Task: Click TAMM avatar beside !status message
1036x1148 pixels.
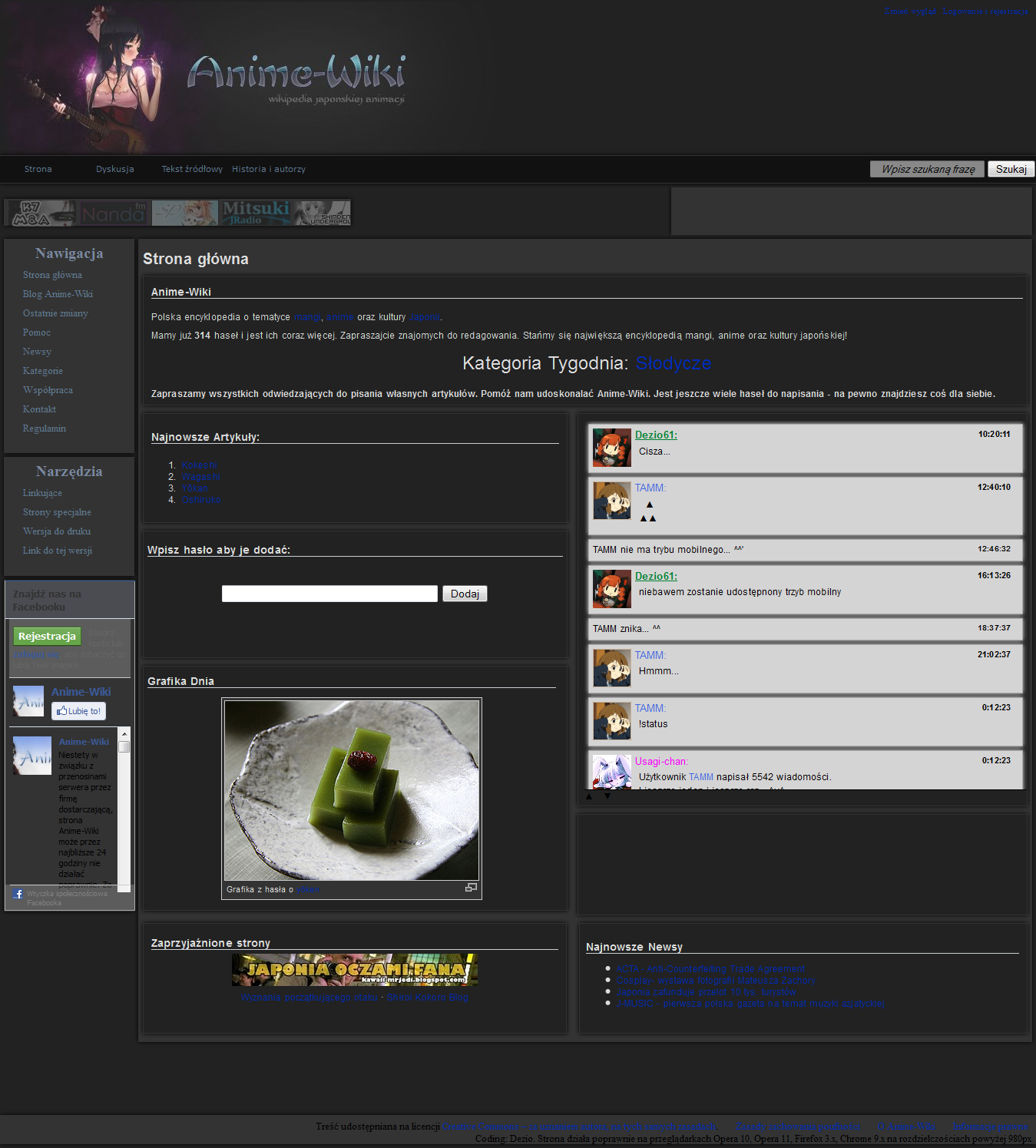Action: click(x=611, y=720)
